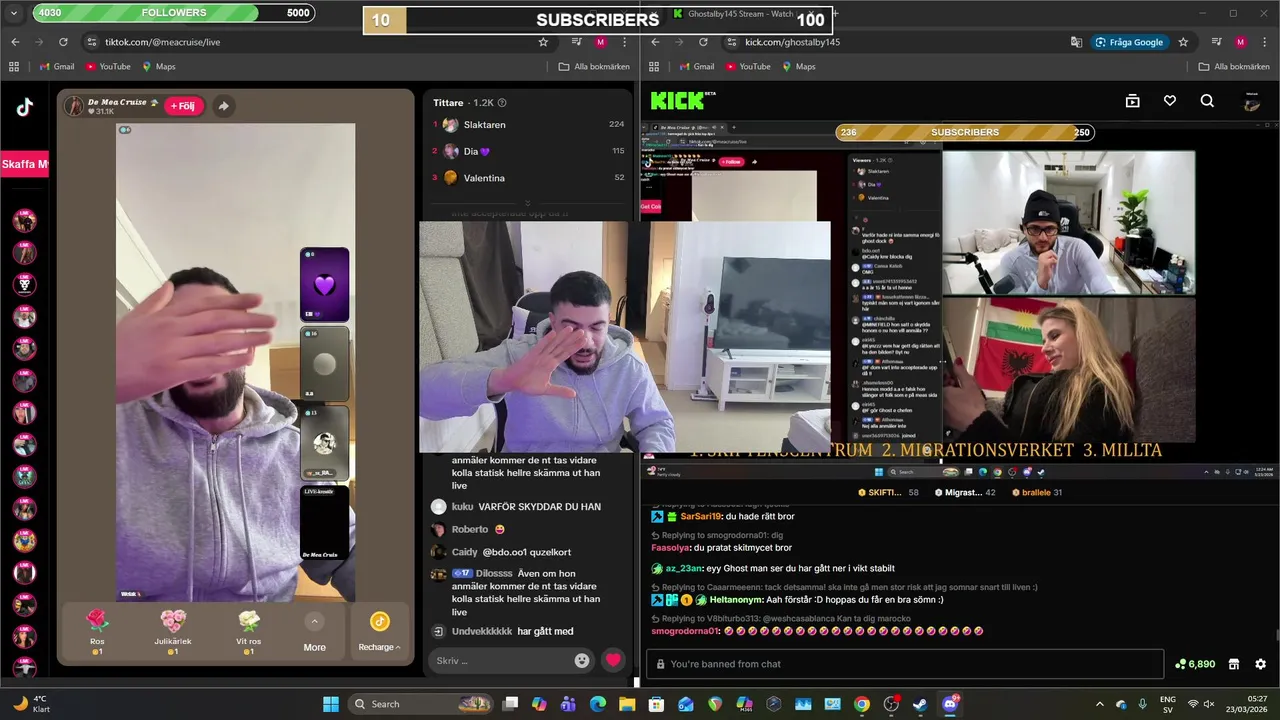
Task: Expand More gifts chevron
Action: 314,622
